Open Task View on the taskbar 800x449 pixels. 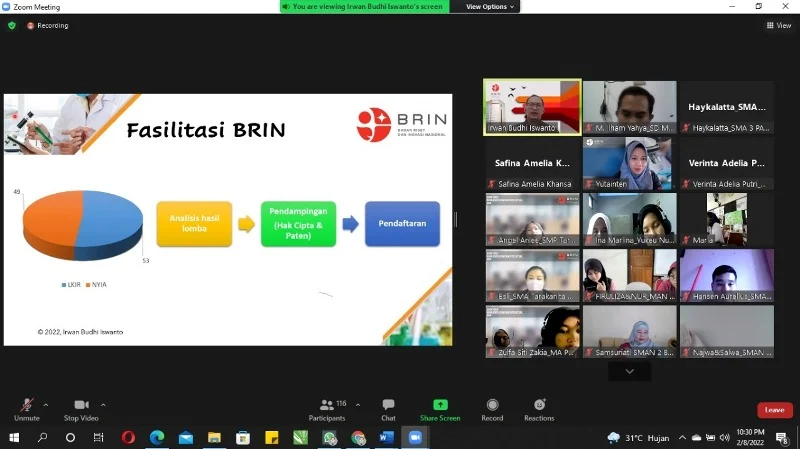pyautogui.click(x=98, y=437)
